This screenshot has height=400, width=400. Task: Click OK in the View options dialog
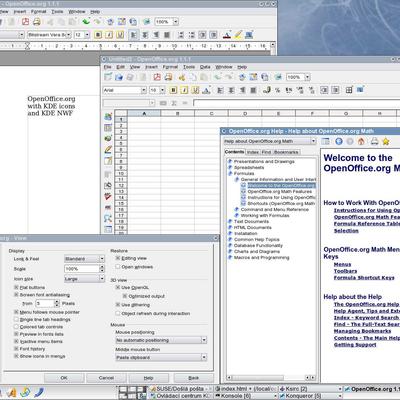tap(64, 378)
